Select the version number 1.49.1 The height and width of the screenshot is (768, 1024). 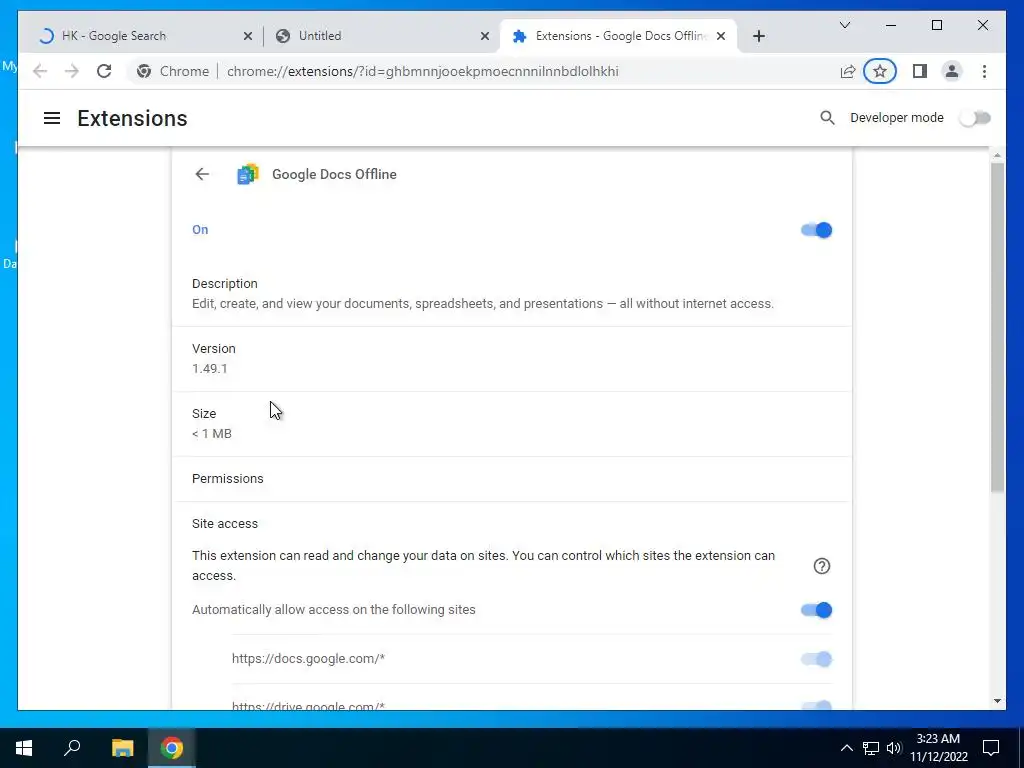point(210,368)
